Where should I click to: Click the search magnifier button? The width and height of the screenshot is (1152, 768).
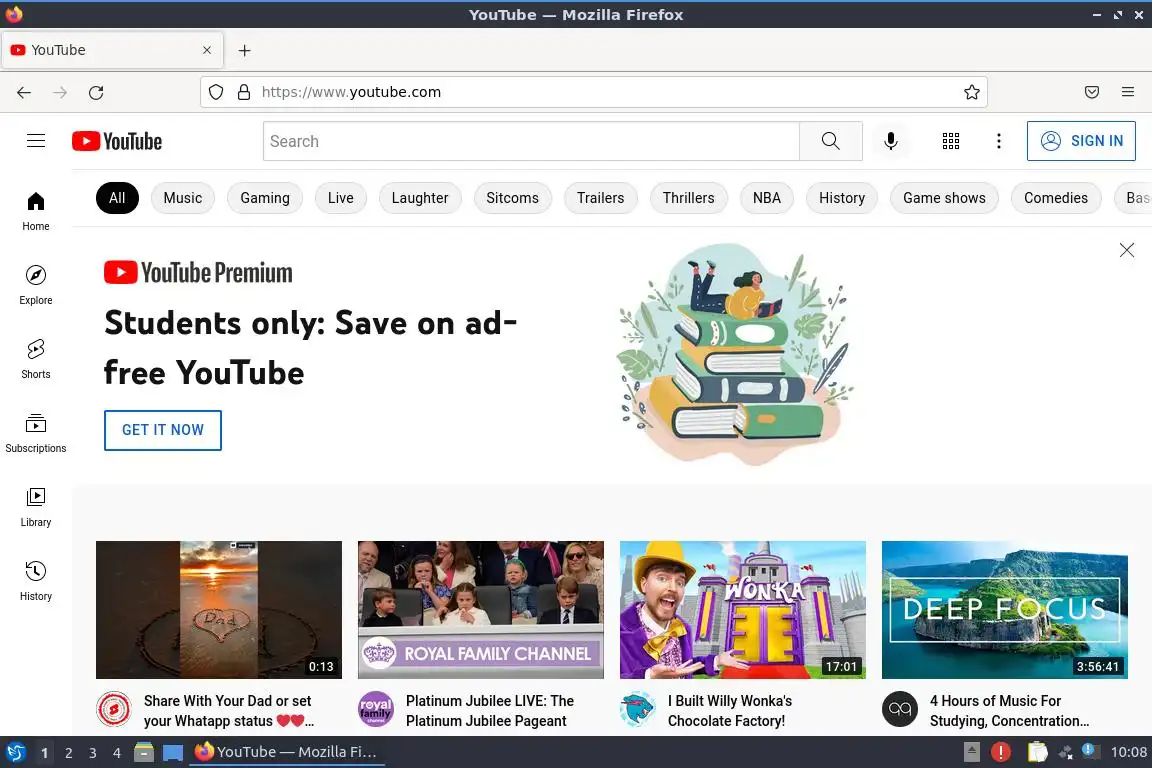(x=830, y=141)
